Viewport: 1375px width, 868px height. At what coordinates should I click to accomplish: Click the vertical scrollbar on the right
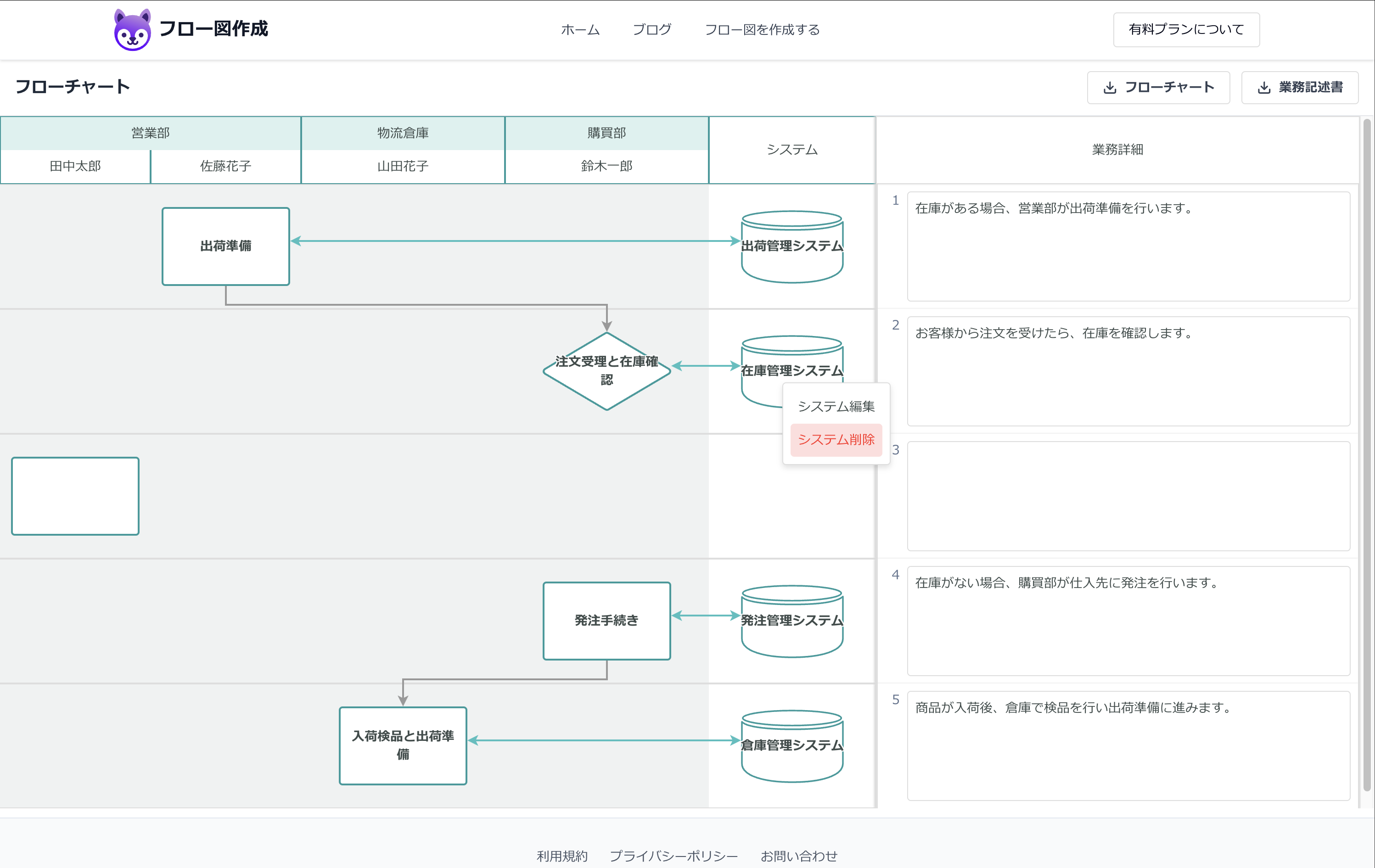pos(1367,454)
